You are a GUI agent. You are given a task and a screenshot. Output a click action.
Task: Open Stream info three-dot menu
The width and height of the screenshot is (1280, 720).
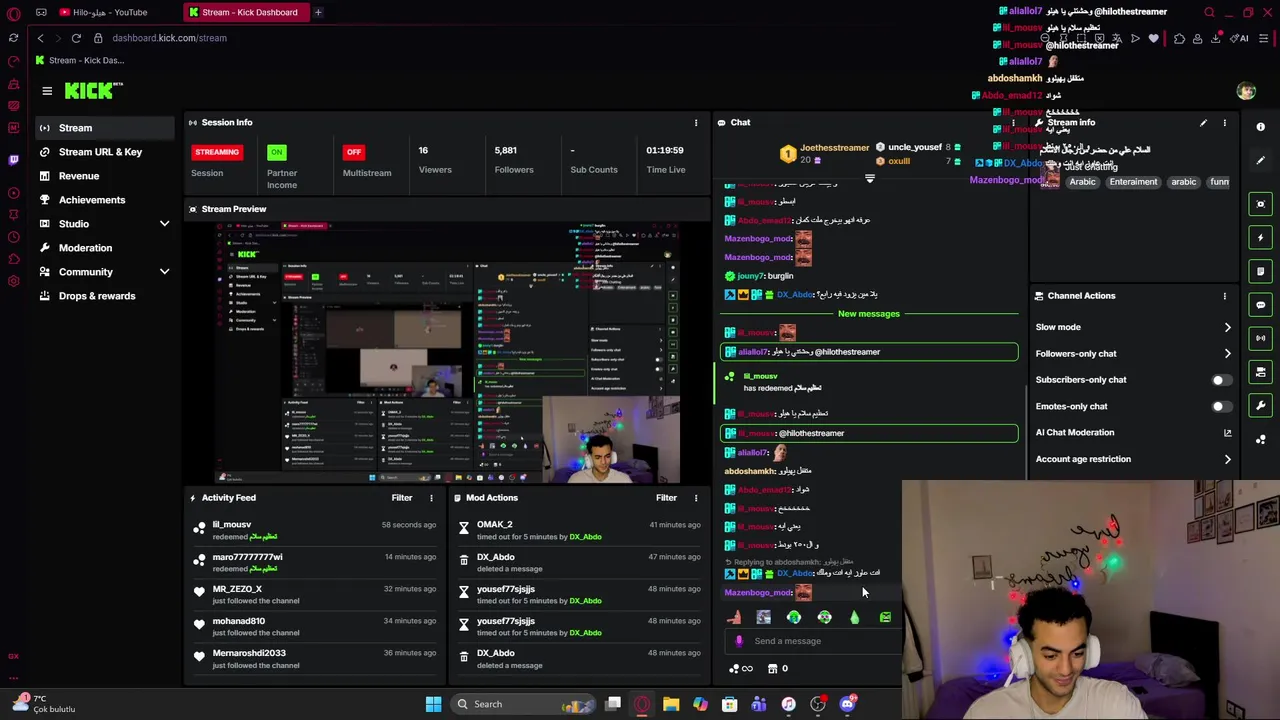coord(1225,123)
